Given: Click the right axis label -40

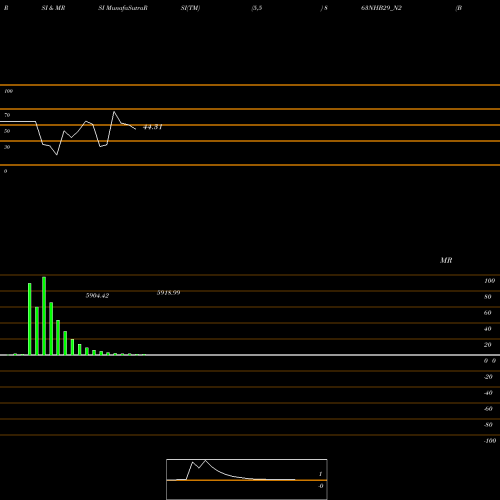Looking at the screenshot, I should (x=488, y=393).
